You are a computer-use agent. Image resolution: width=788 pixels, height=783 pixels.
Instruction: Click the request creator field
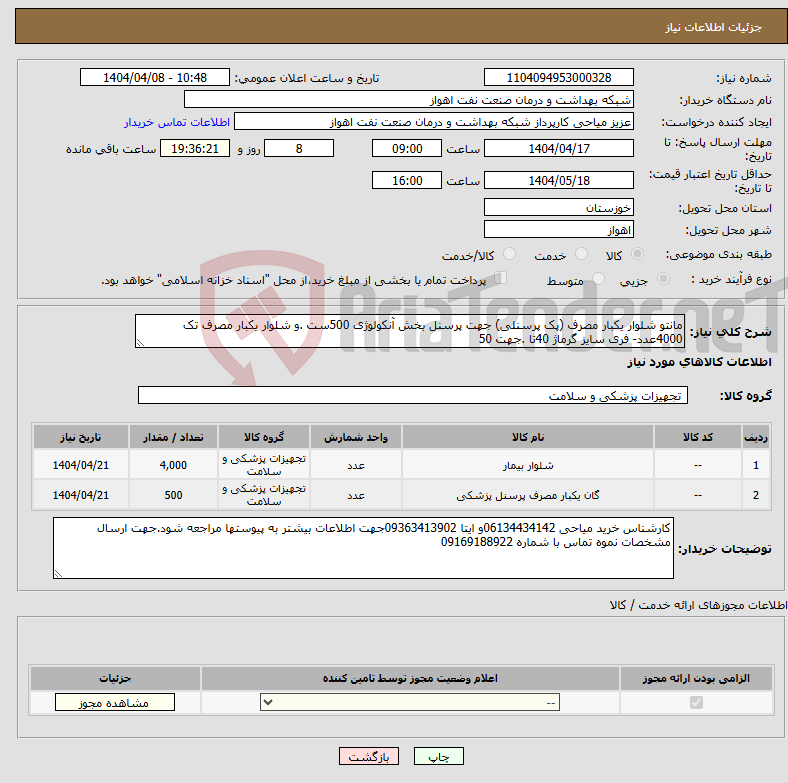click(x=434, y=122)
